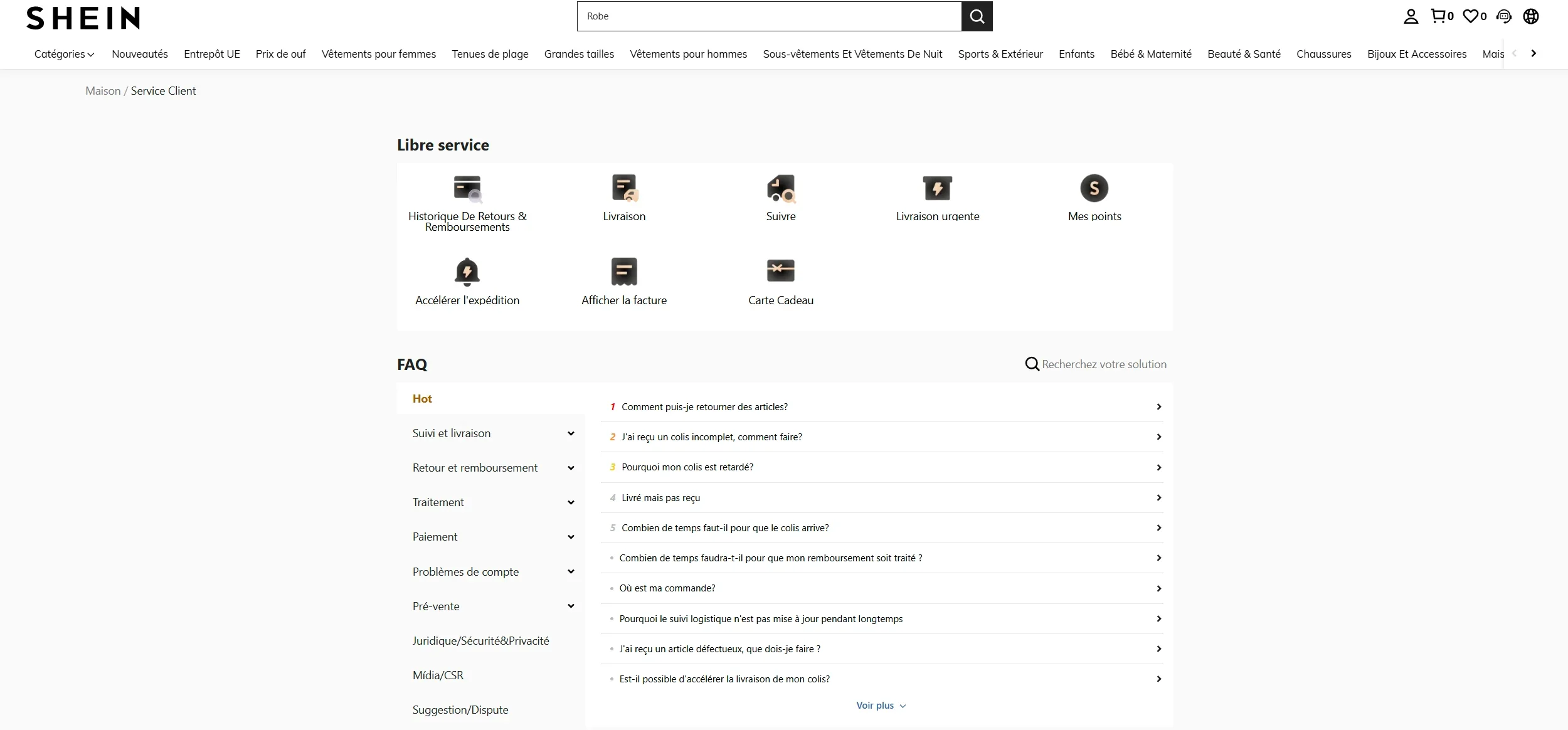Click the SHEIN logo
Screen dimensions: 1568x730
(83, 18)
